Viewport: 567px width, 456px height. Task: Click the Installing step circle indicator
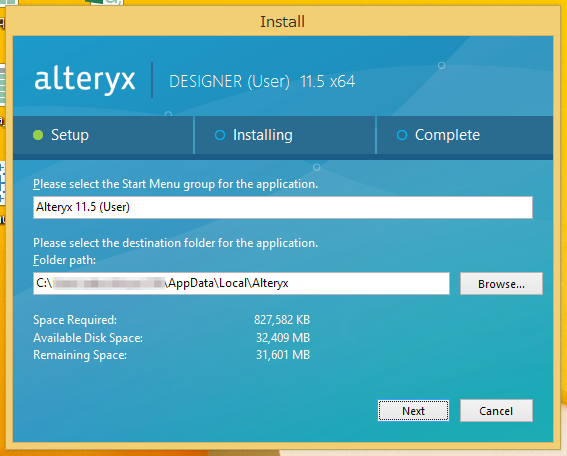220,135
